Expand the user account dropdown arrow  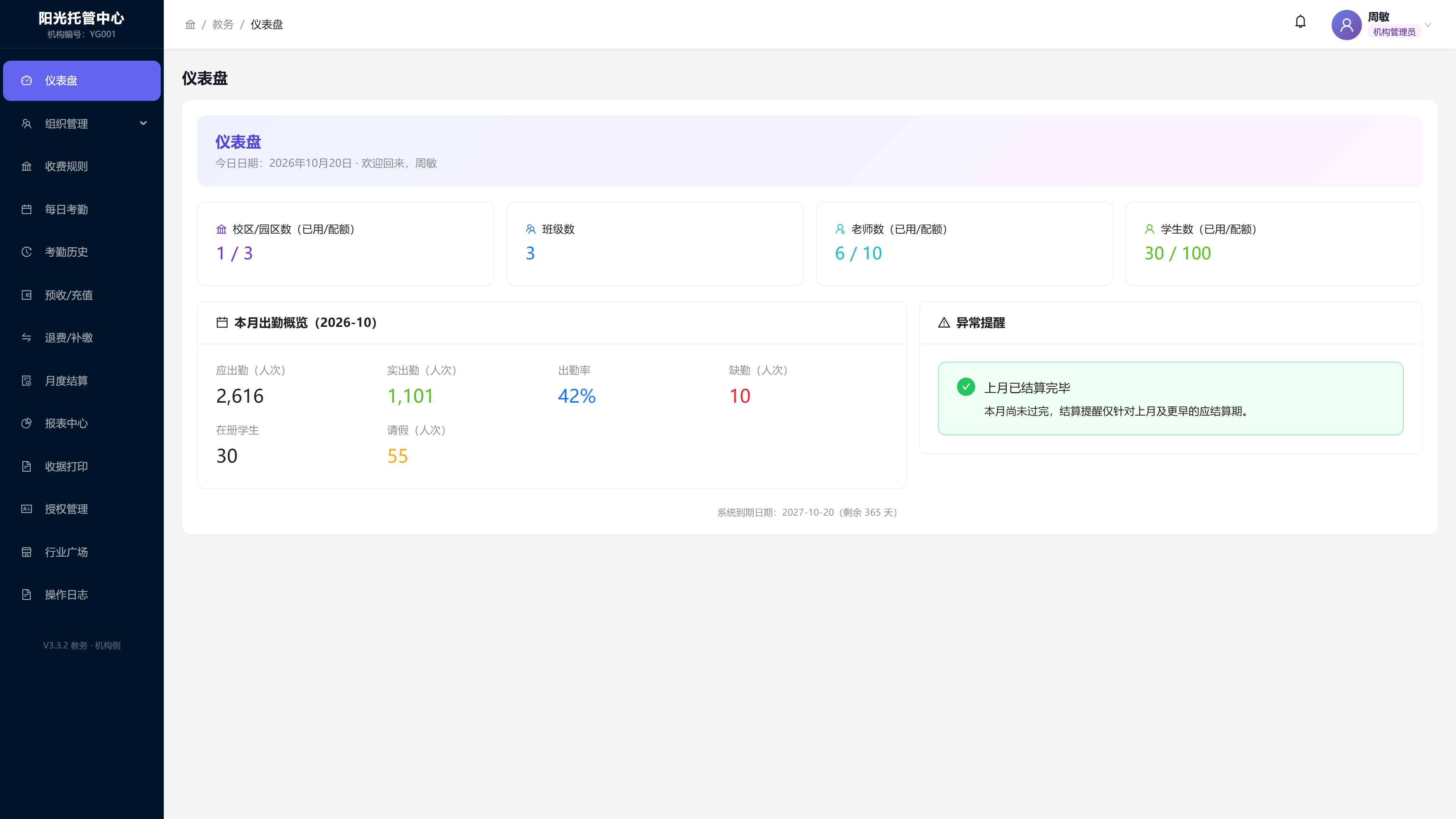pos(1428,25)
